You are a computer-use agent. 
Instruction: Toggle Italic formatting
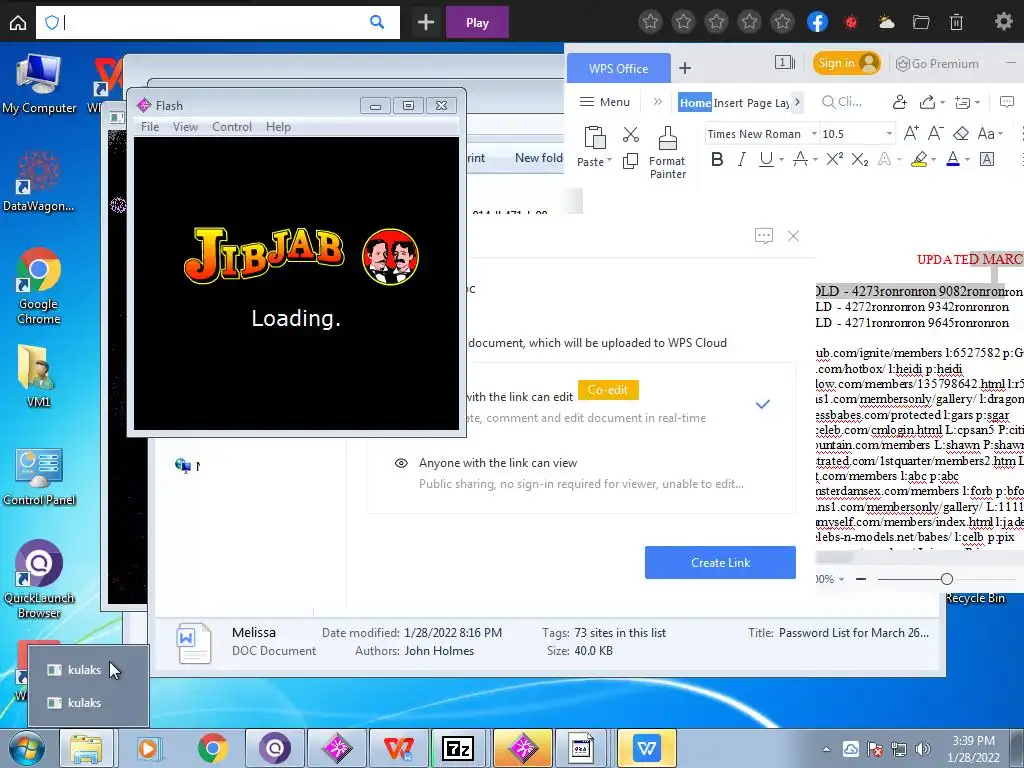(741, 159)
